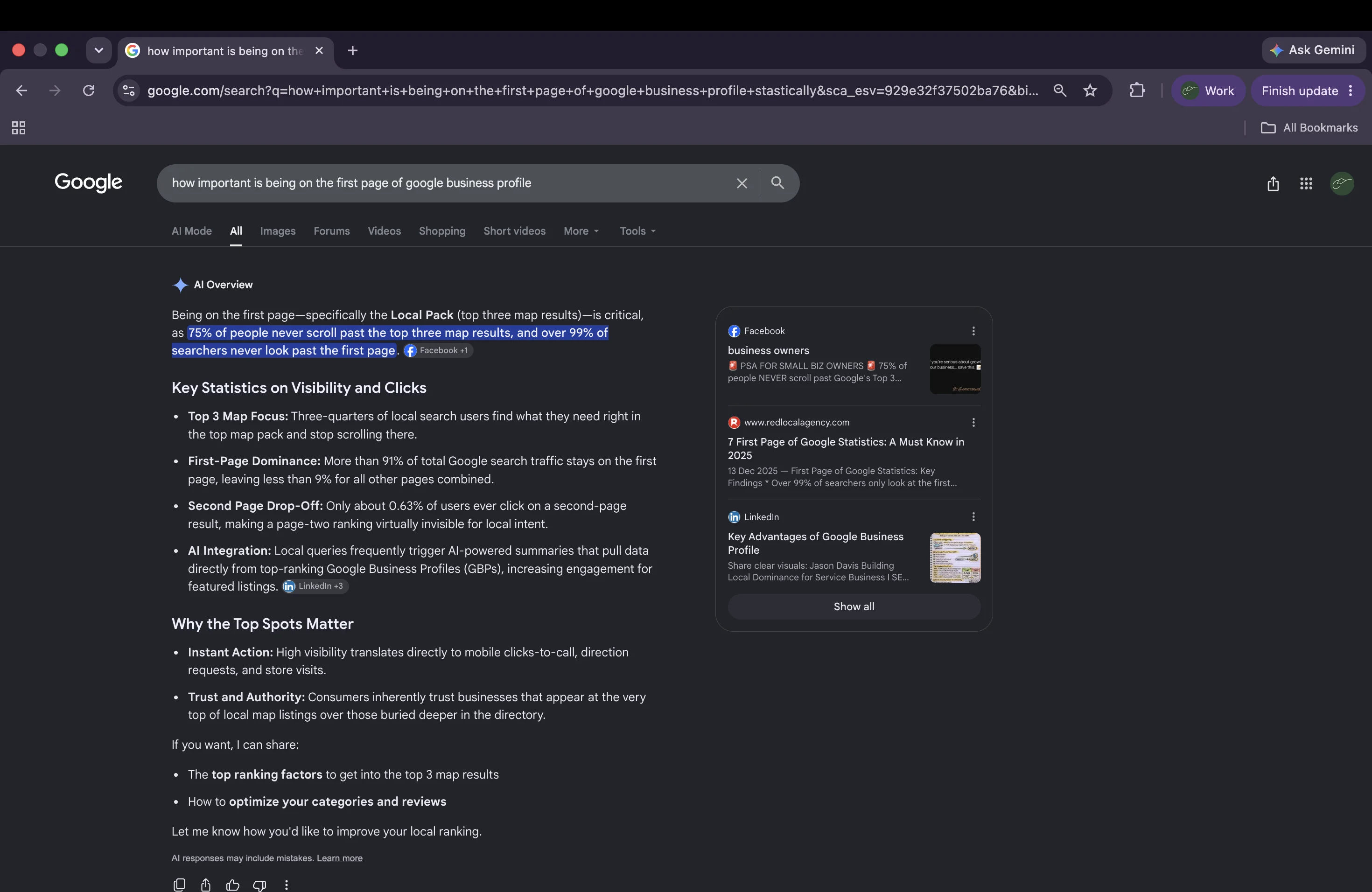Switch to Forums results tab

pos(331,231)
